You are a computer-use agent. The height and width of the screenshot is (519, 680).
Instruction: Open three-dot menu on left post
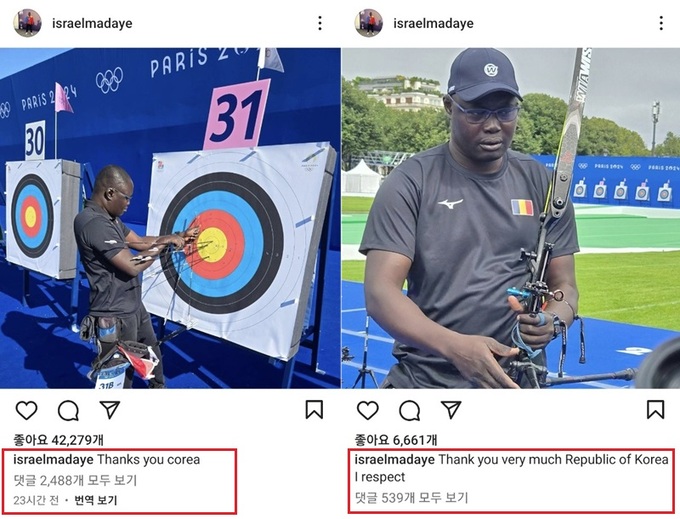(320, 23)
